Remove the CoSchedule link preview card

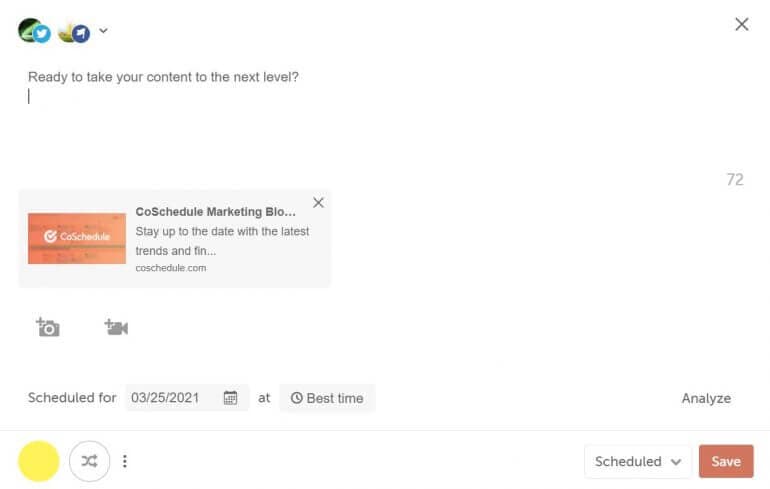click(318, 202)
